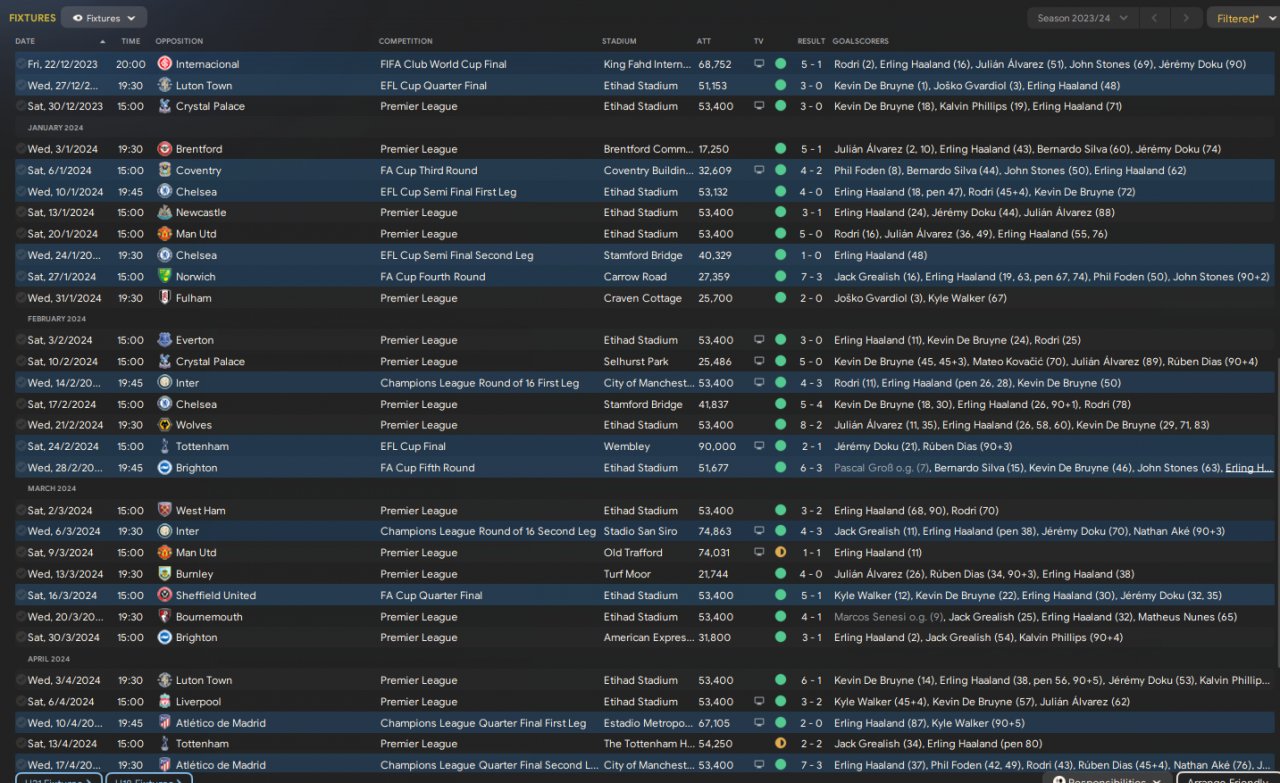Click the Norwich club badge
The image size is (1280, 783).
tap(165, 277)
